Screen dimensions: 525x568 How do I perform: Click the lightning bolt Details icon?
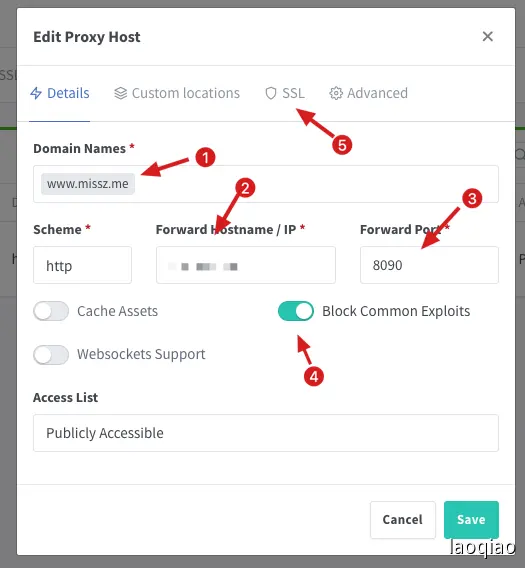[36, 93]
